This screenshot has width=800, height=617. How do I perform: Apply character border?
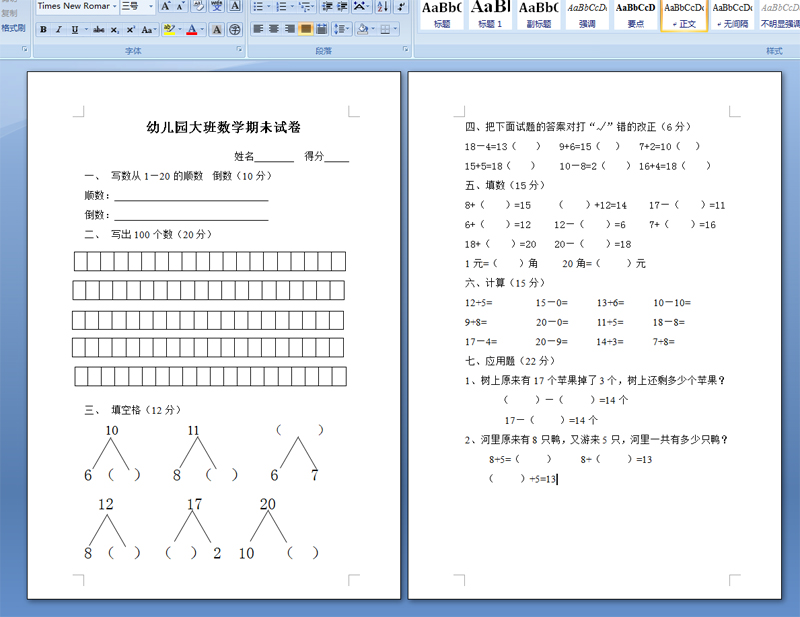coord(235,7)
